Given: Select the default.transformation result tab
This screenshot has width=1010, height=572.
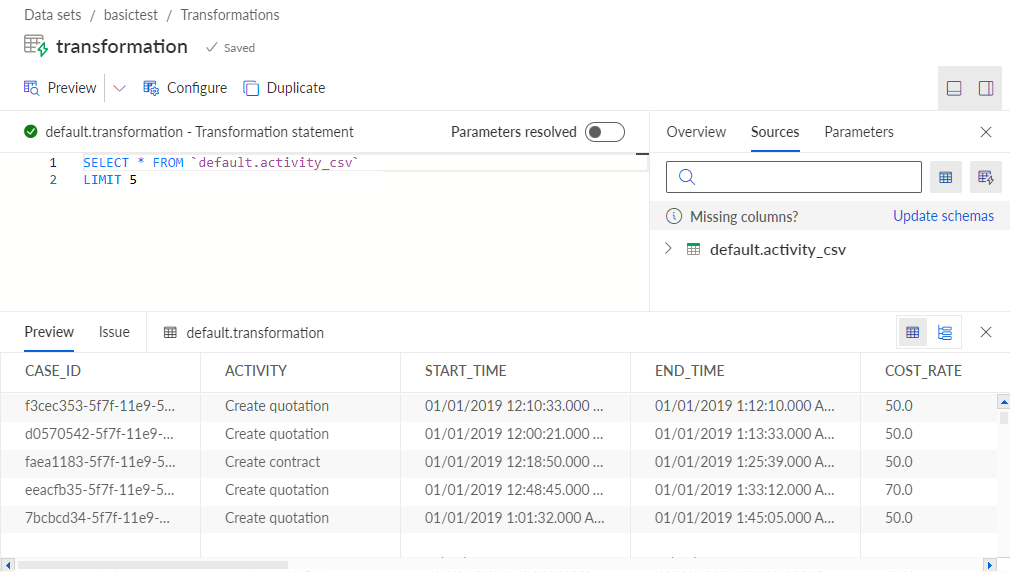Looking at the screenshot, I should coord(243,332).
